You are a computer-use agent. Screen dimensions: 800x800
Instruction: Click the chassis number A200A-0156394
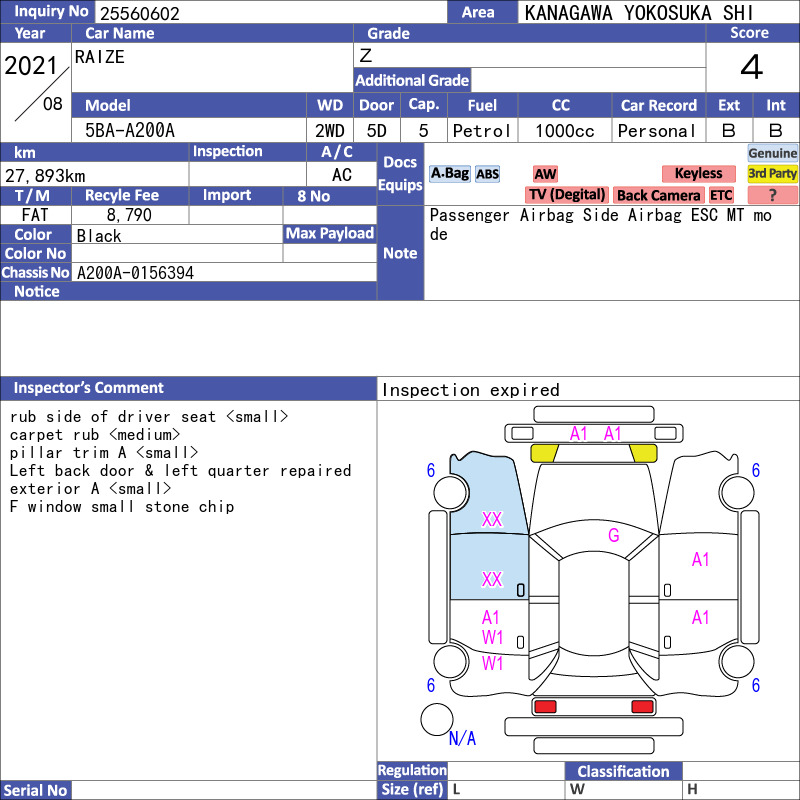pos(135,273)
